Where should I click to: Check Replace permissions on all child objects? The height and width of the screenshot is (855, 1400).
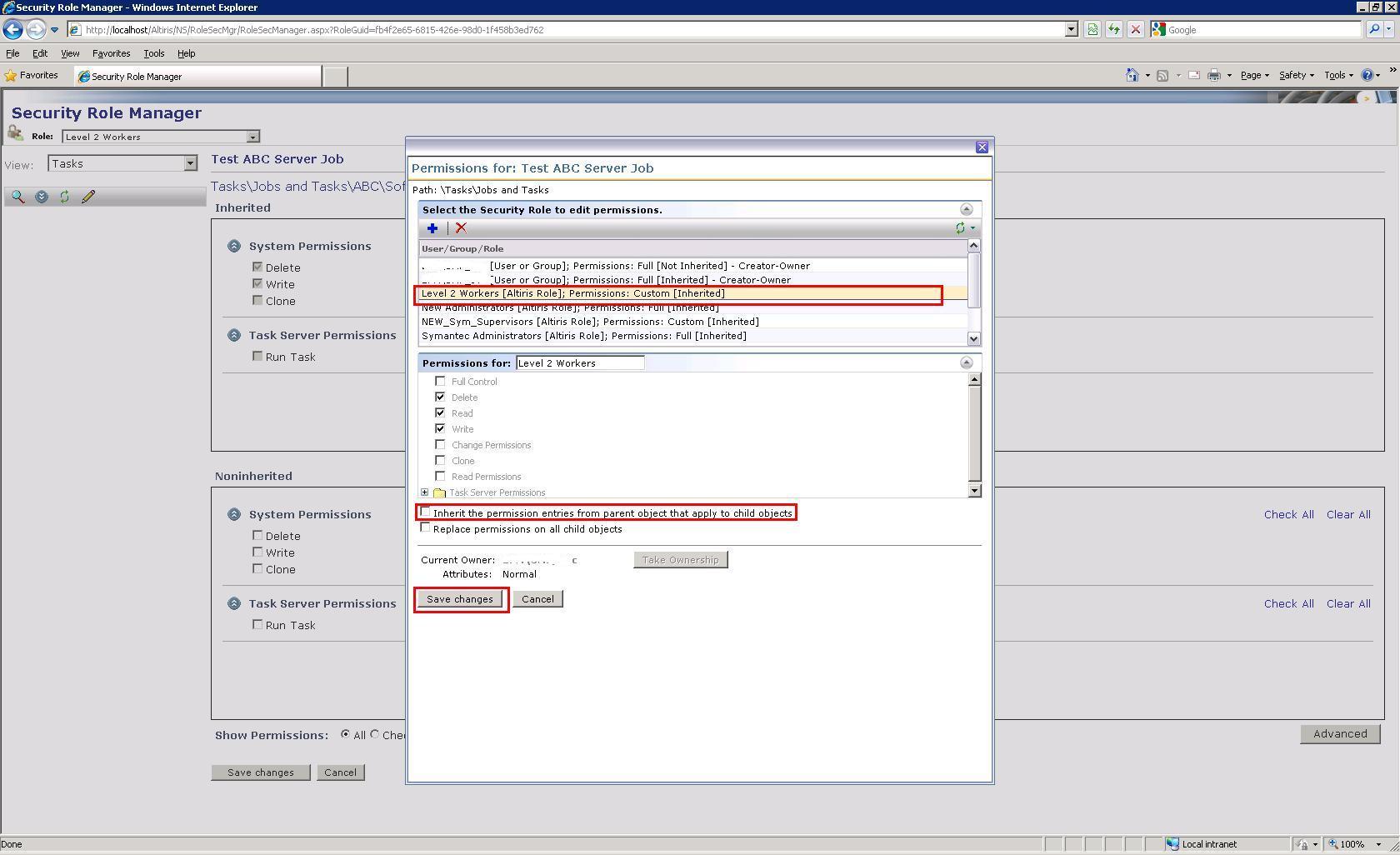click(426, 528)
